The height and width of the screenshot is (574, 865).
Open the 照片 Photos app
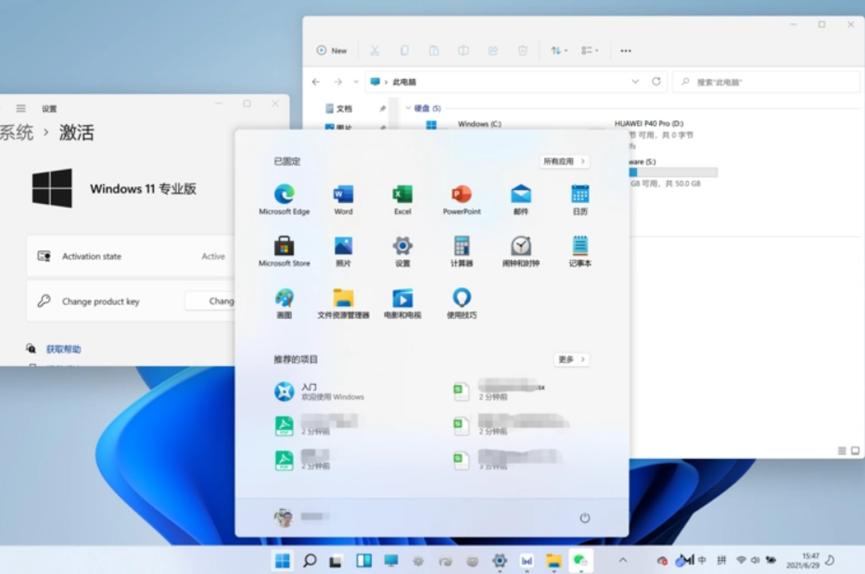[x=343, y=251]
